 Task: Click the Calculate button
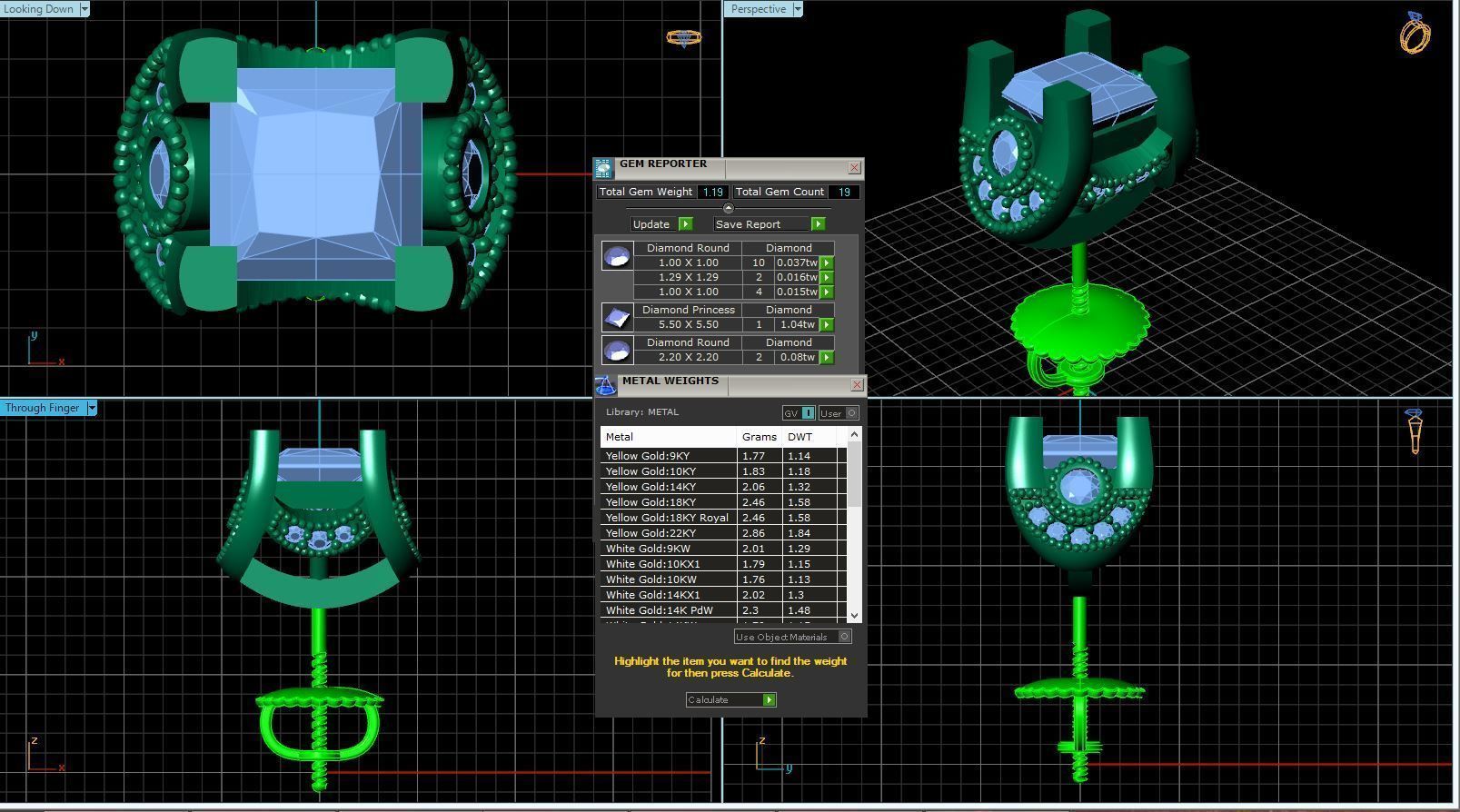click(730, 699)
